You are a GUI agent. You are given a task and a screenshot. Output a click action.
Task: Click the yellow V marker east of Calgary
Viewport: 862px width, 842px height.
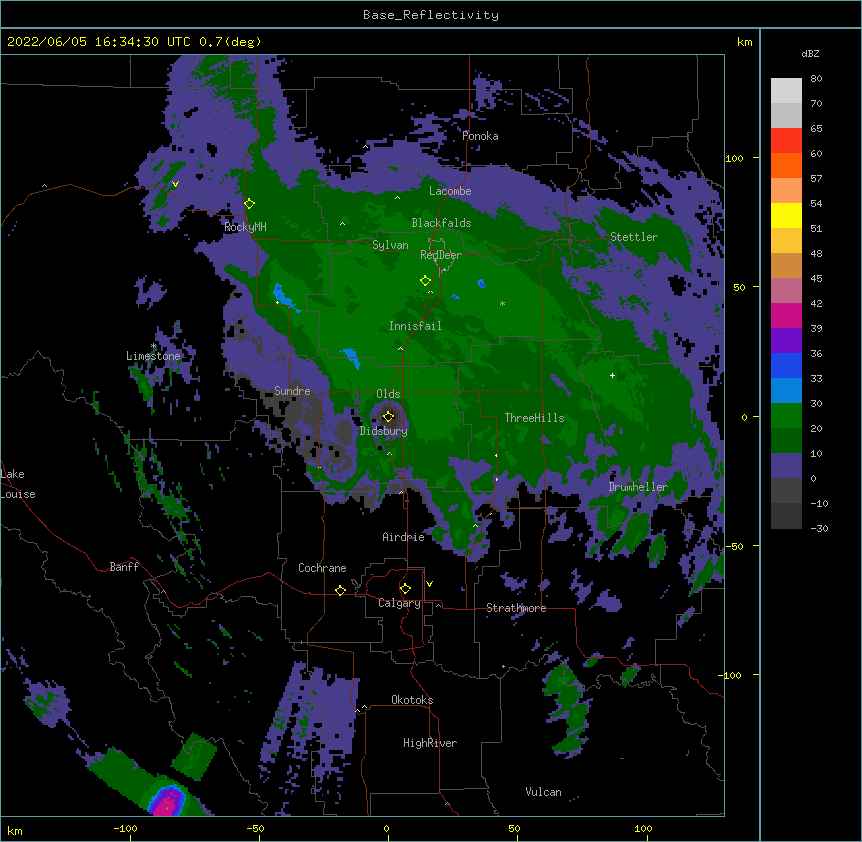click(429, 584)
